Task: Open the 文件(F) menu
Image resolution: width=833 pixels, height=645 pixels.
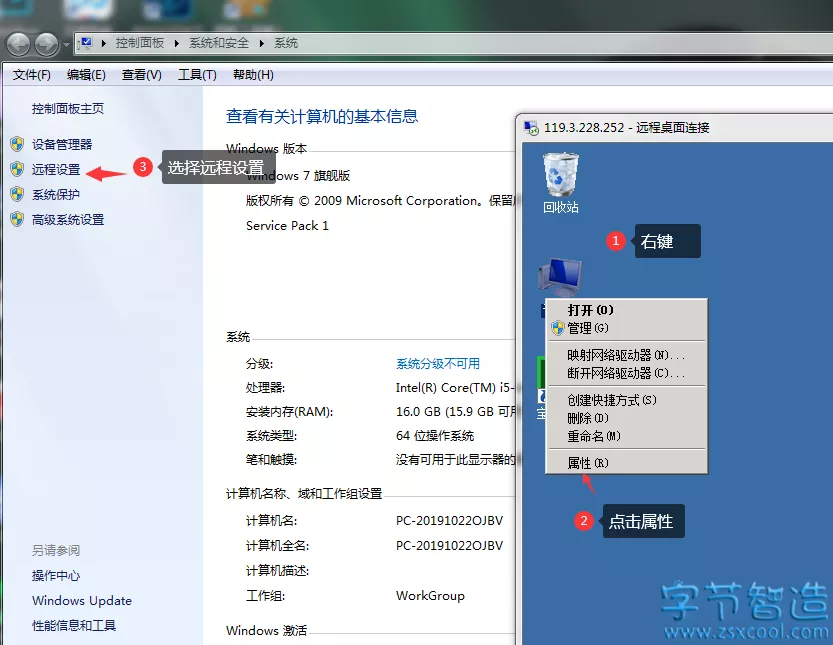Action: 31,75
